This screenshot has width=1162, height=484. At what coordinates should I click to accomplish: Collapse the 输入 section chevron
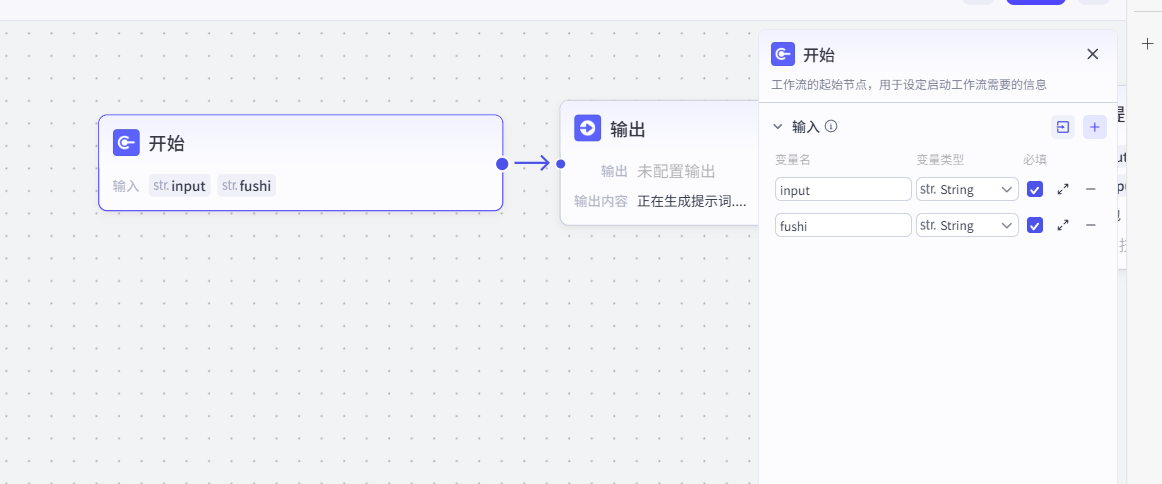click(x=777, y=127)
